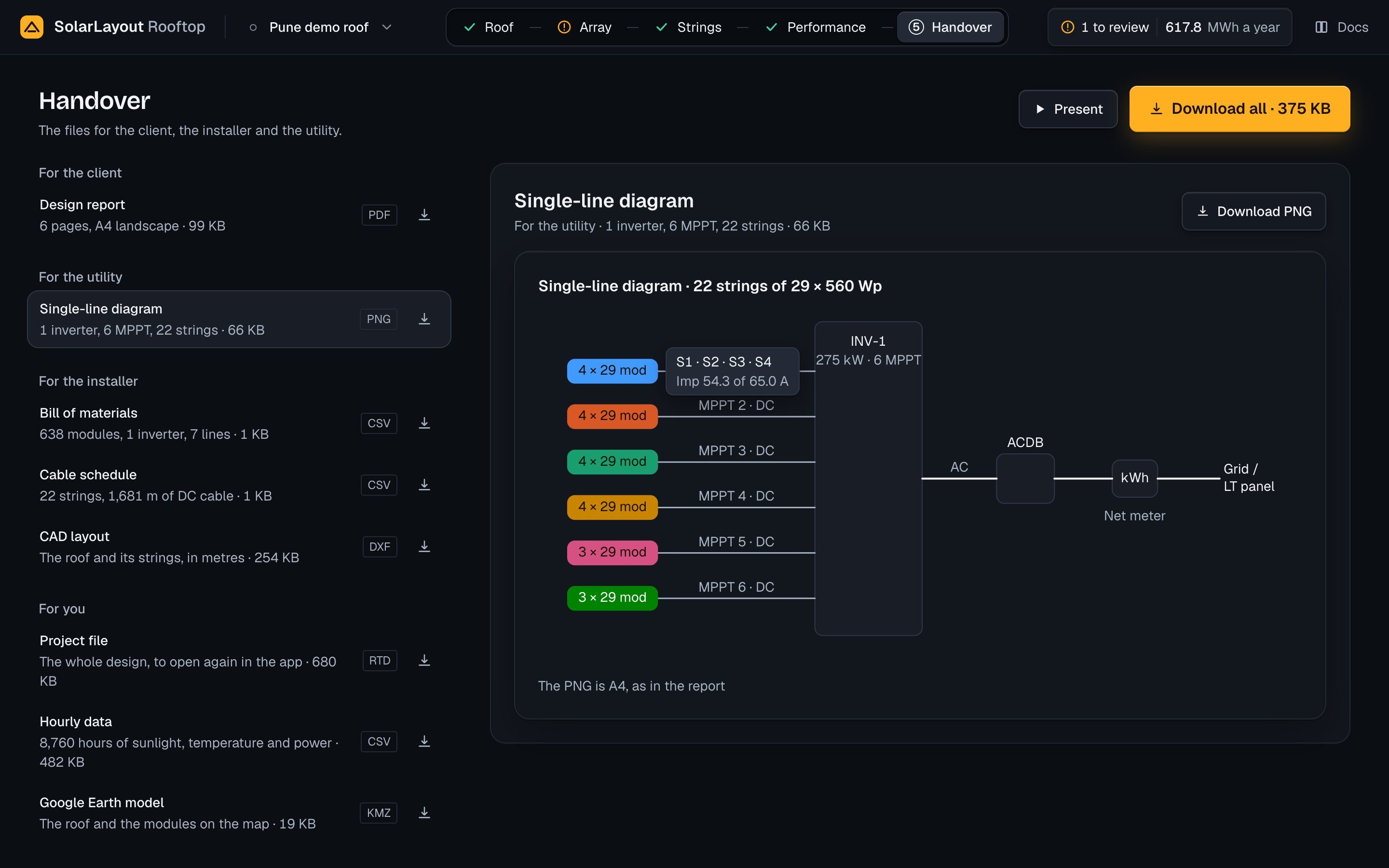Click the Docs book icon

tap(1321, 27)
